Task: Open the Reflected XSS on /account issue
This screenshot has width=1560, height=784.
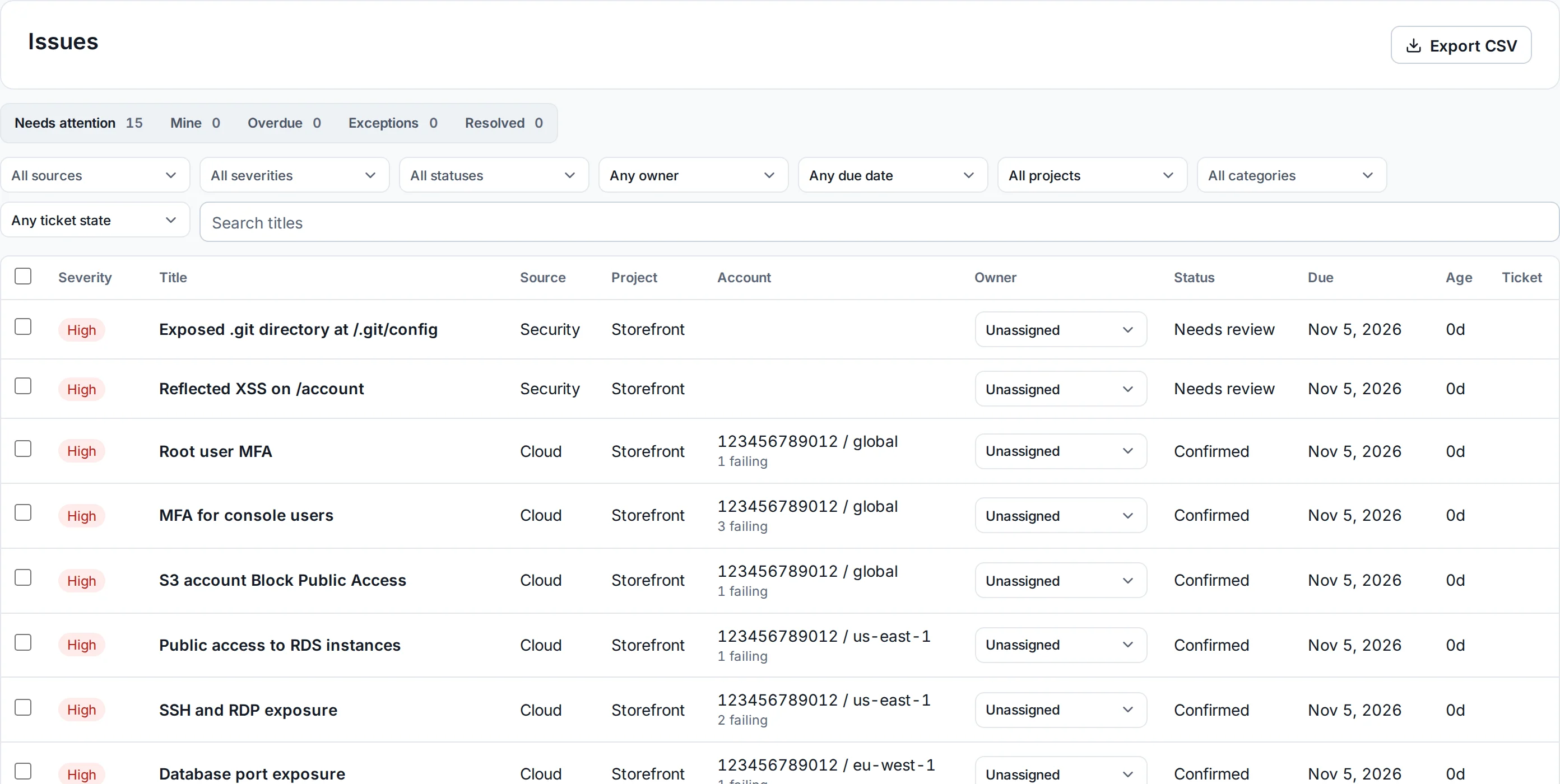Action: pyautogui.click(x=261, y=389)
